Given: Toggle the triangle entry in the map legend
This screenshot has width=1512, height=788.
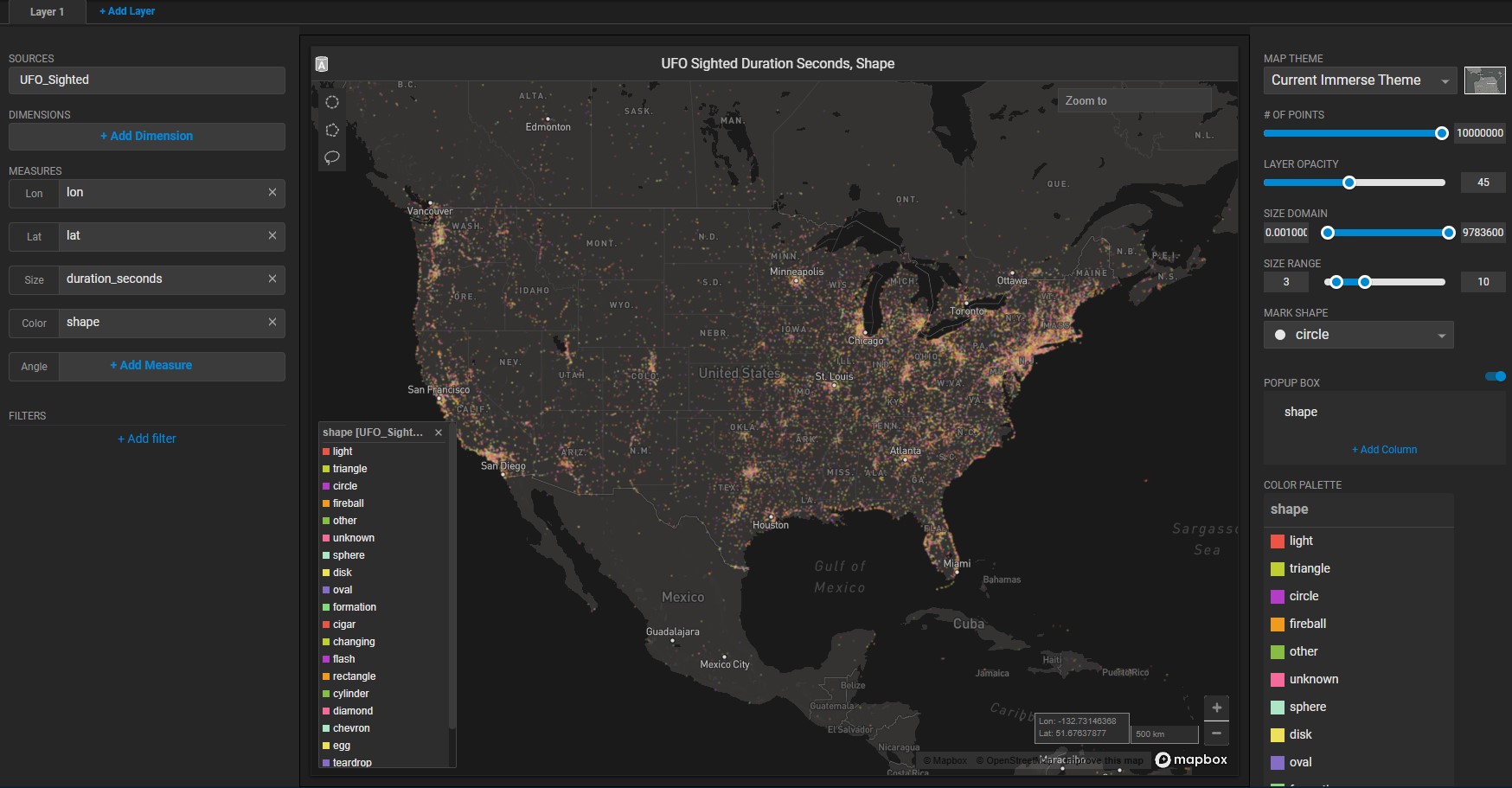Looking at the screenshot, I should (349, 469).
